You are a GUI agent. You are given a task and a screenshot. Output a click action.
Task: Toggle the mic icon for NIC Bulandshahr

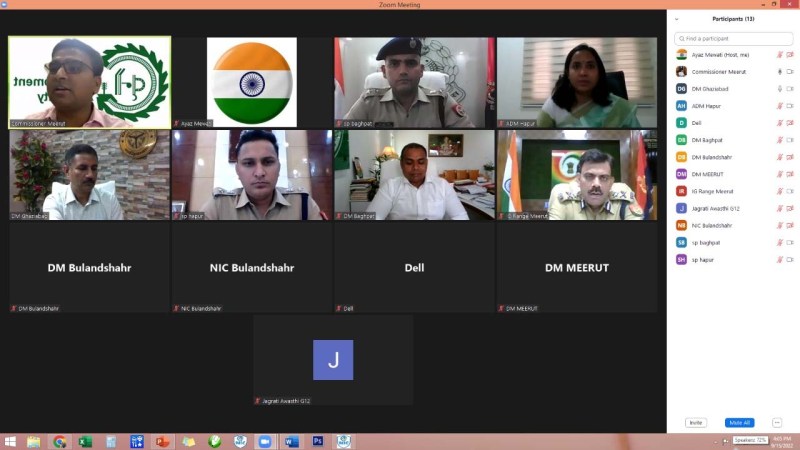click(779, 225)
